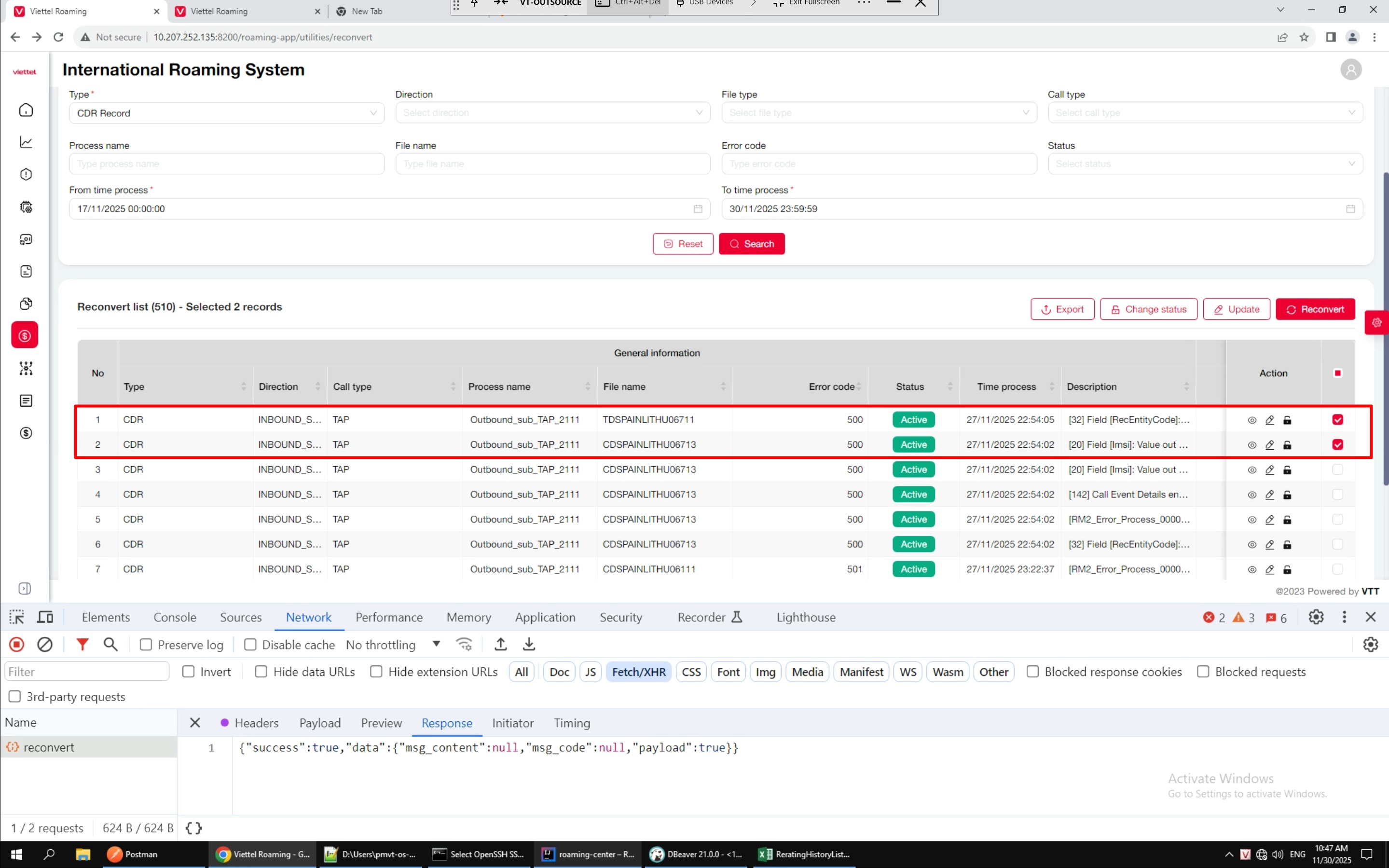Screen dimensions: 1389x868
Task: Click edit pencil icon for row 1
Action: tap(1270, 420)
